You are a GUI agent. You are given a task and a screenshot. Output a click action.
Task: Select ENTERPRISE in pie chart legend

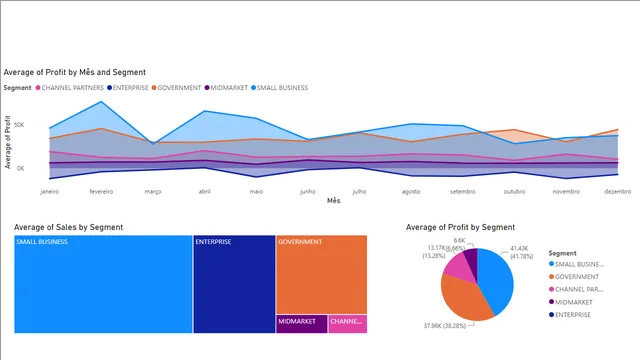pos(570,315)
